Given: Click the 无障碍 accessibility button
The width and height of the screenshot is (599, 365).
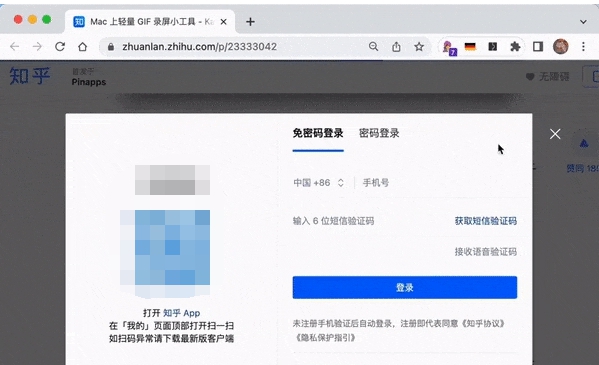Looking at the screenshot, I should point(548,77).
